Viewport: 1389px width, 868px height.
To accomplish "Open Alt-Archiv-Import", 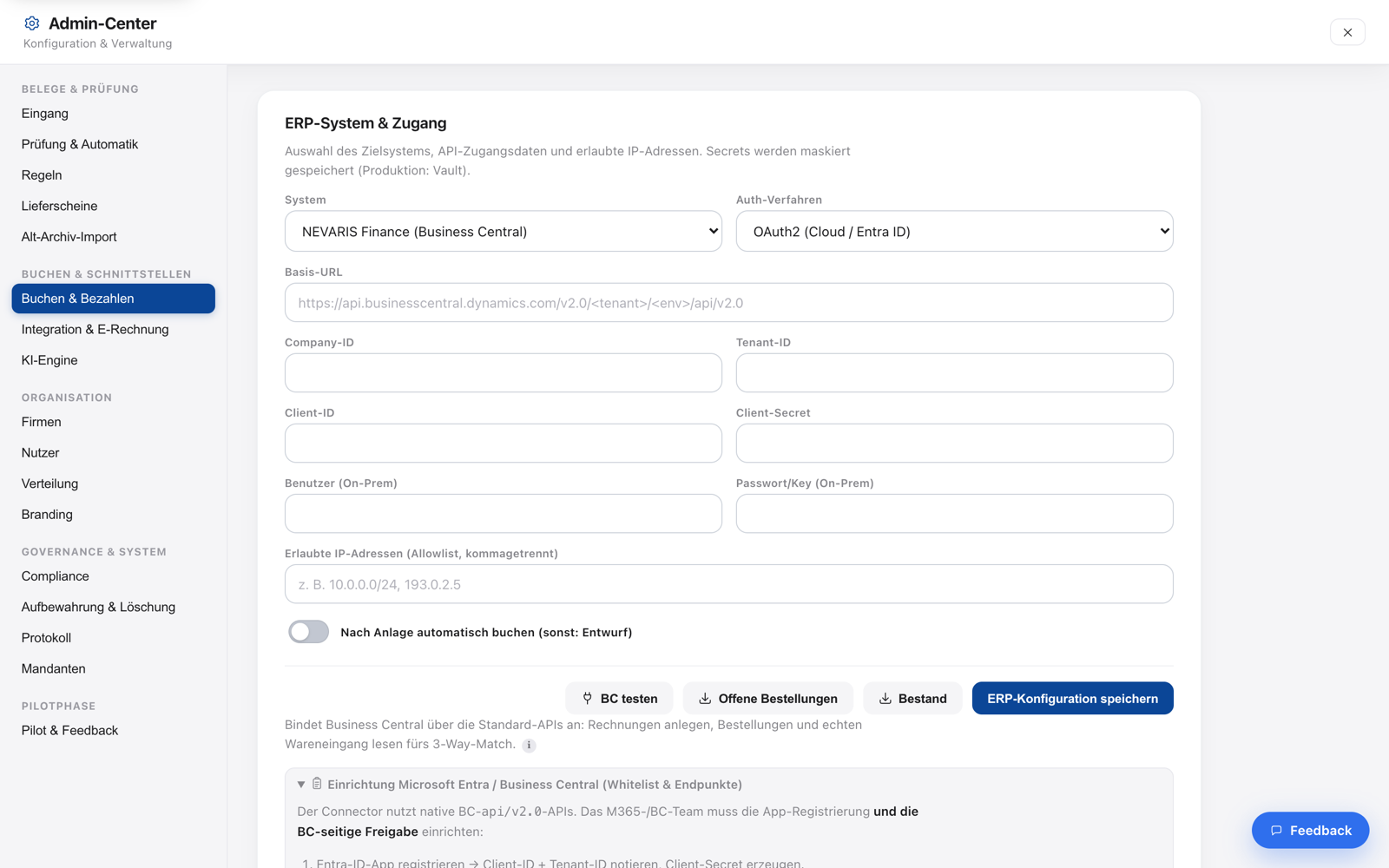I will pos(113,237).
